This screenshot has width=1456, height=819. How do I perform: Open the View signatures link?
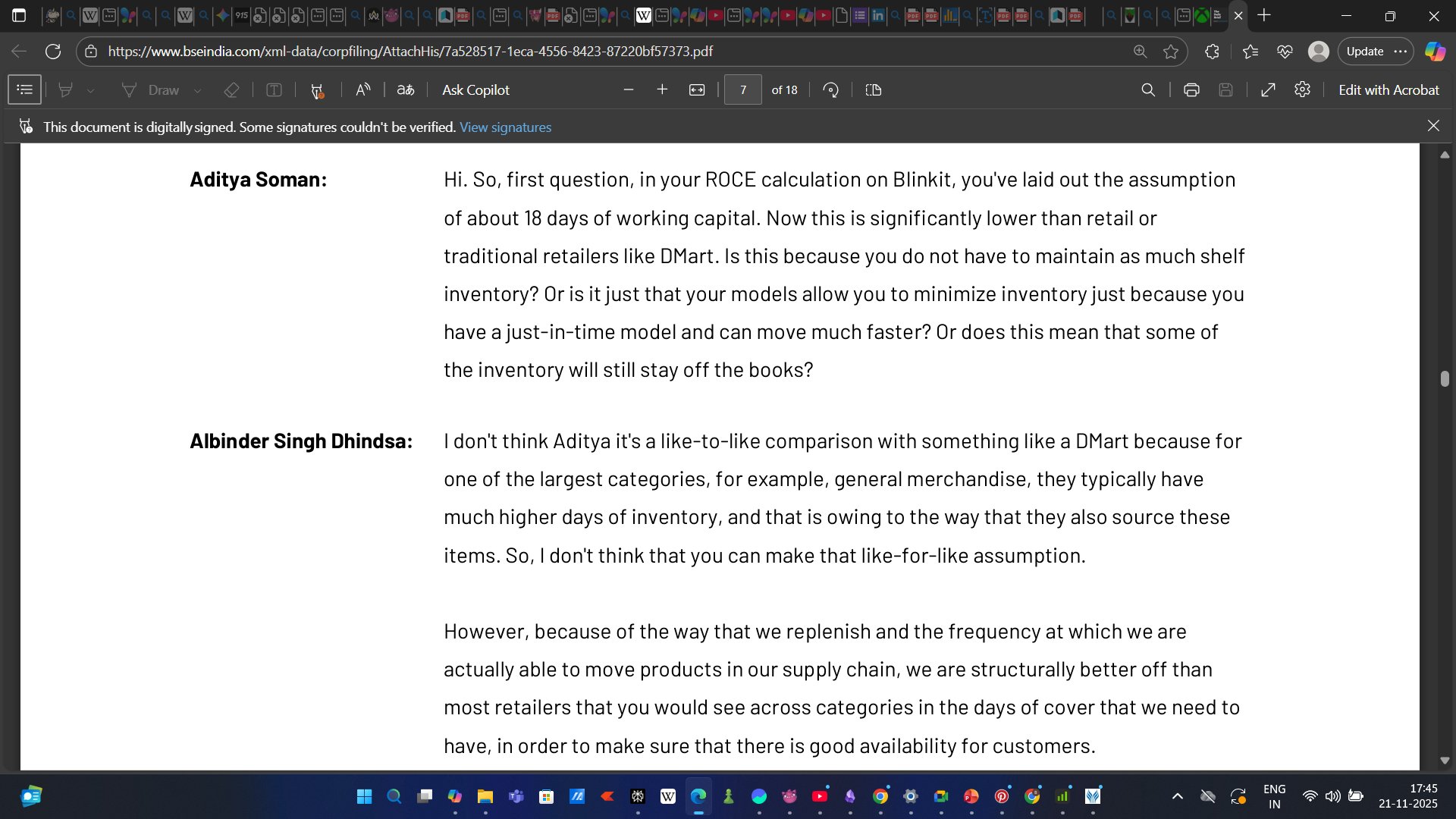(505, 127)
